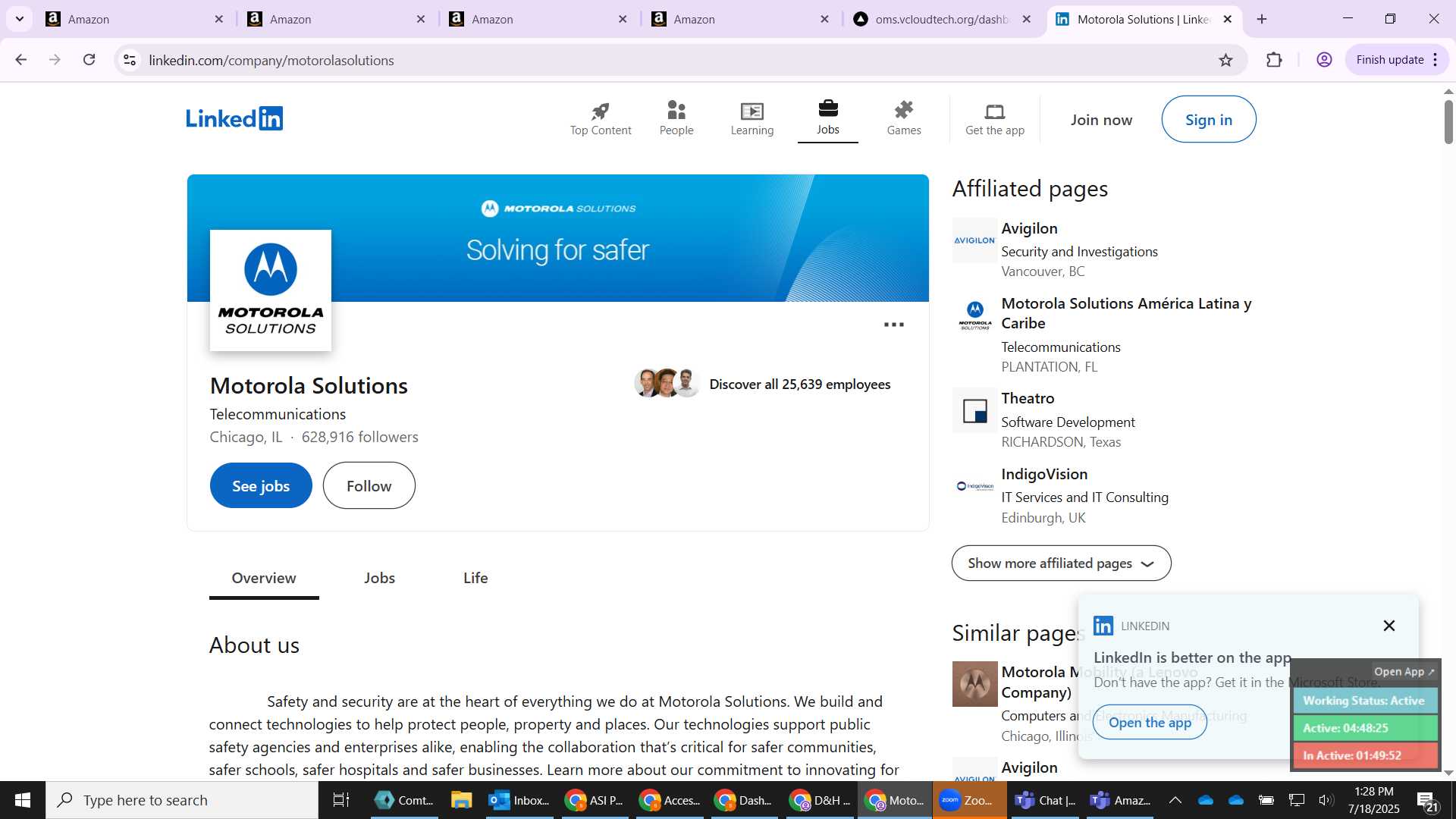Switch to the first Amazon browser tab
The image size is (1456, 819).
(x=136, y=19)
